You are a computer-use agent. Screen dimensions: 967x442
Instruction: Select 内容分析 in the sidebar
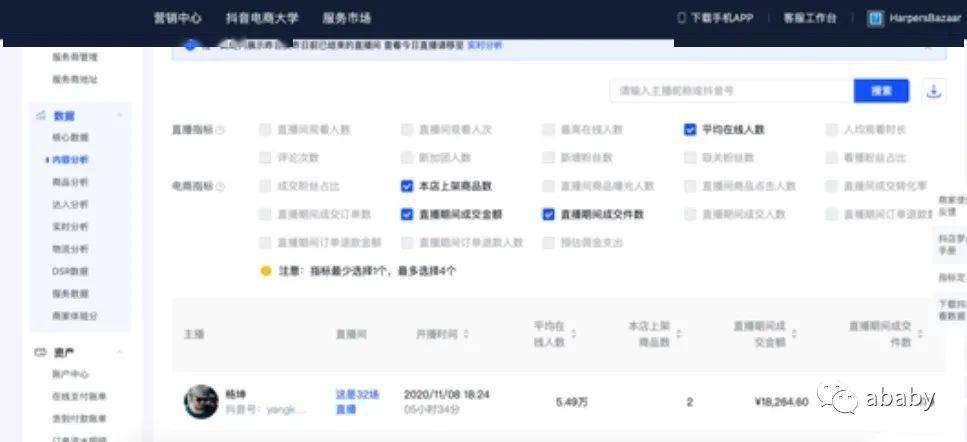pos(70,160)
